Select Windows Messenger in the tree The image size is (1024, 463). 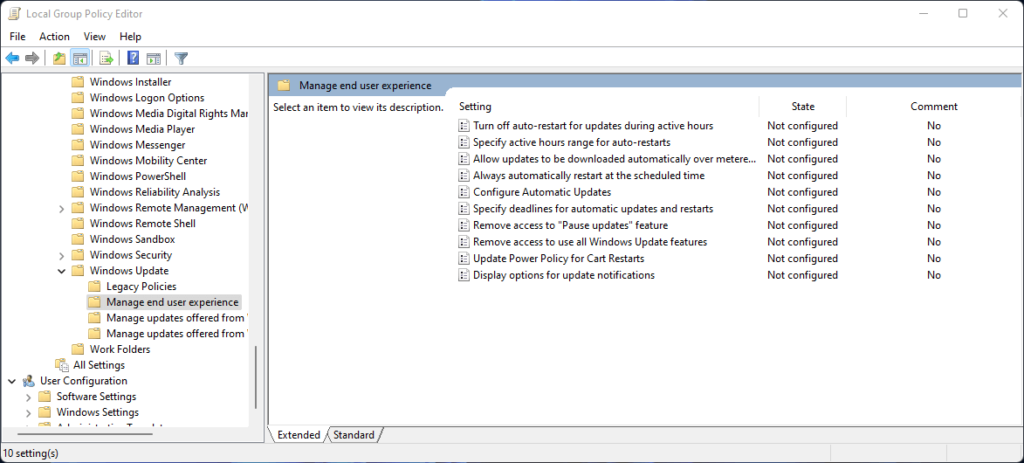pyautogui.click(x=137, y=145)
